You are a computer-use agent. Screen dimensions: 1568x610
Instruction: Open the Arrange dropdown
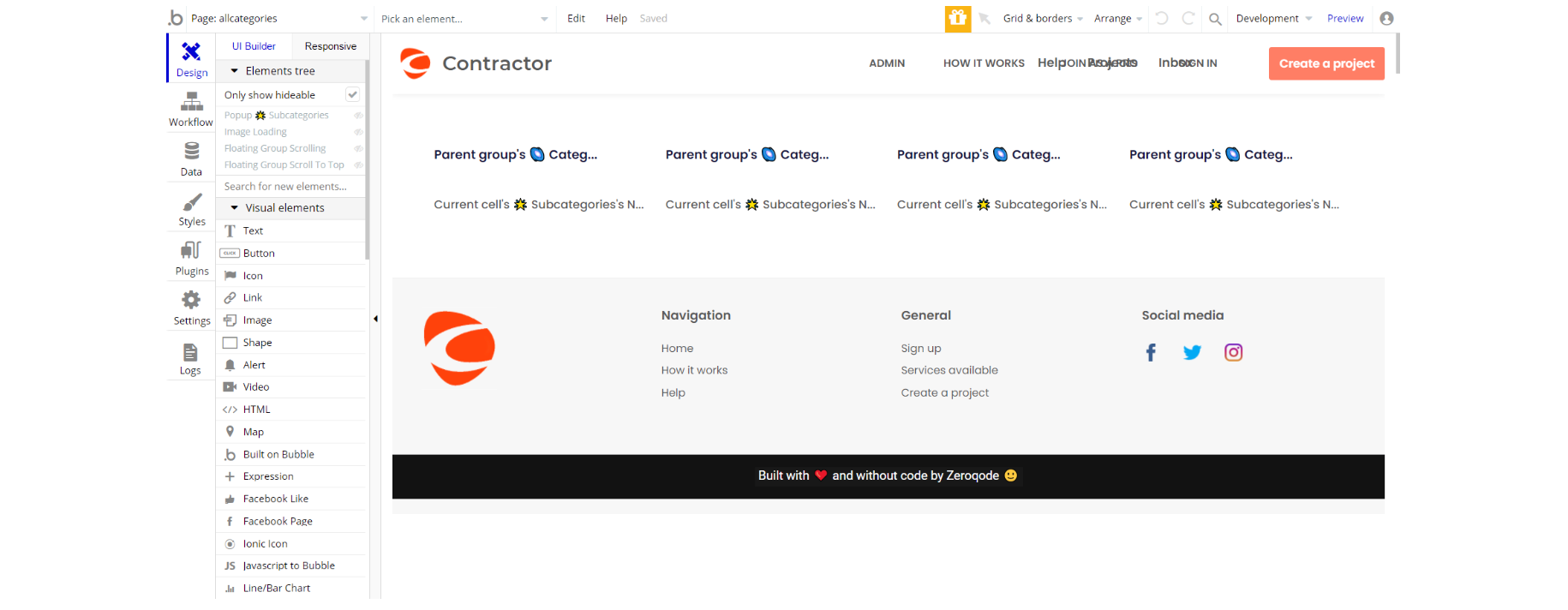(x=1117, y=18)
